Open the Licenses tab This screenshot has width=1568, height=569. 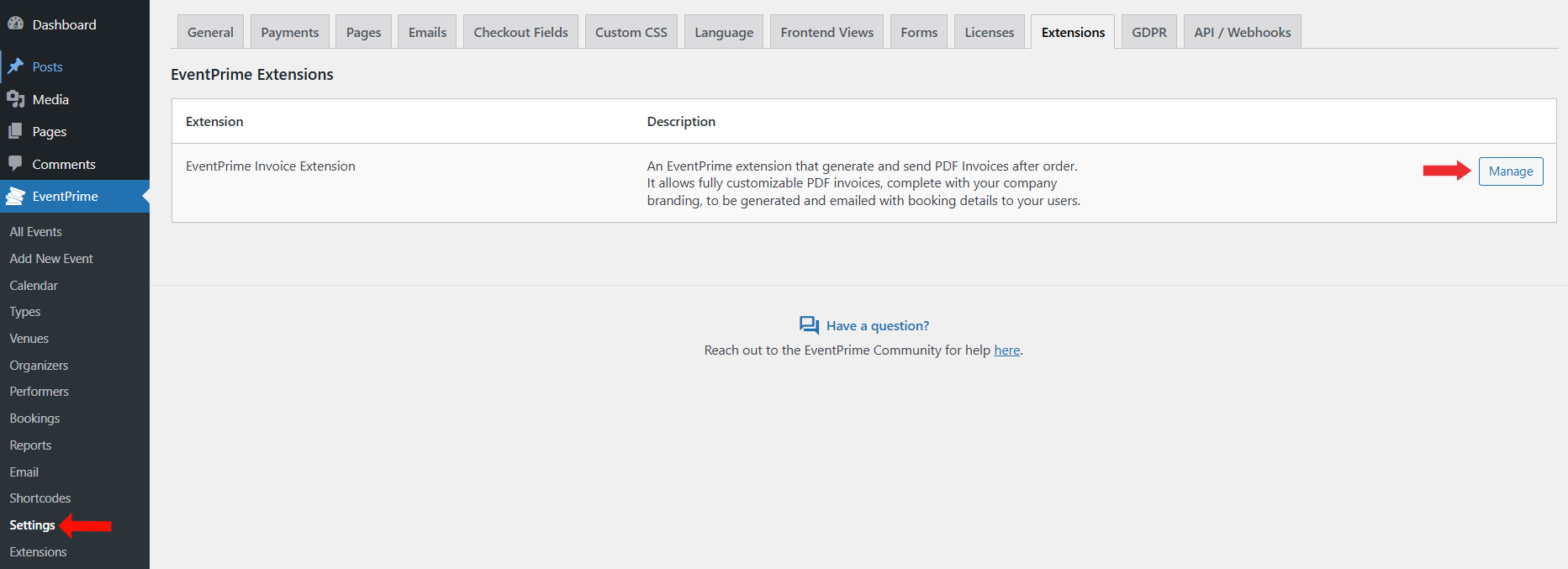pos(989,32)
